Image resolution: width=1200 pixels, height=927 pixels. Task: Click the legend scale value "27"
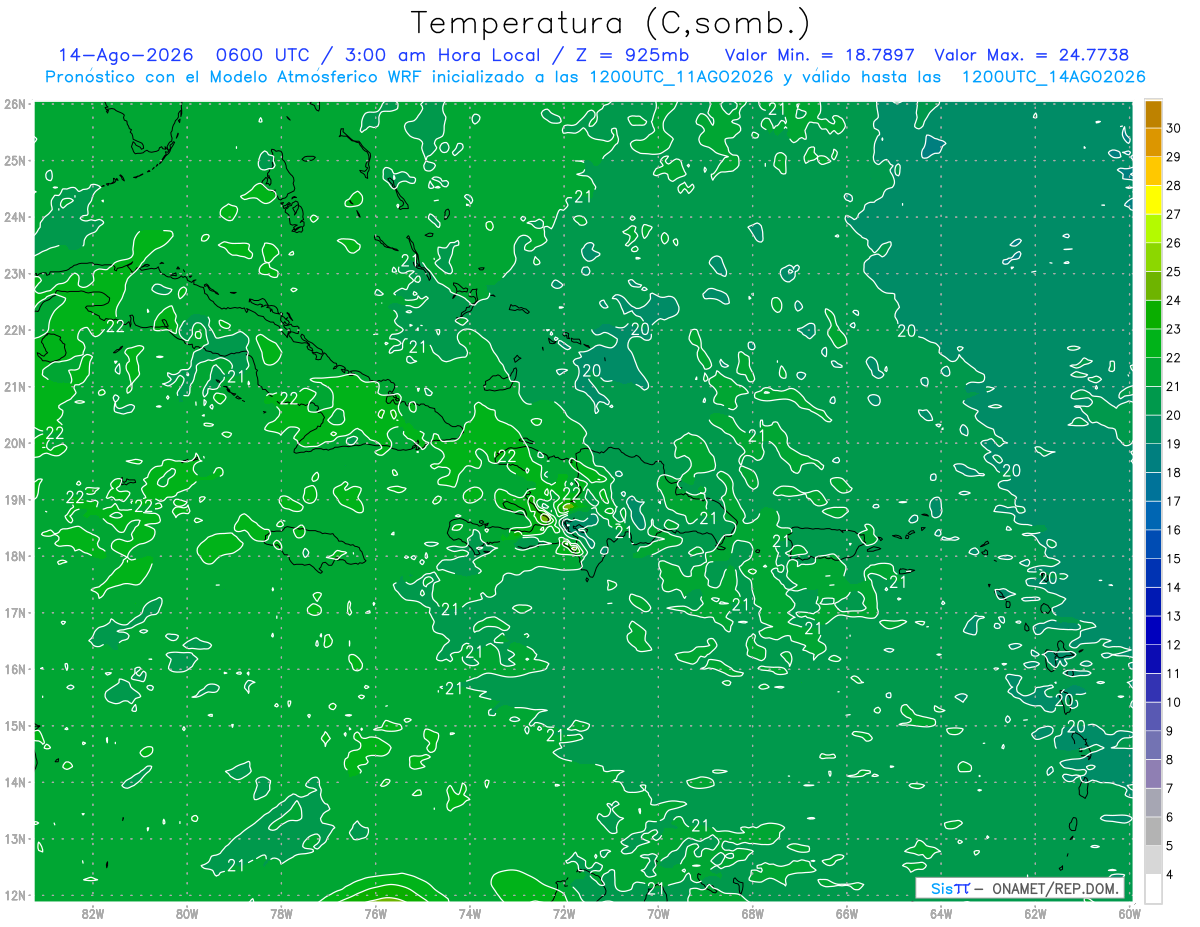1173,214
